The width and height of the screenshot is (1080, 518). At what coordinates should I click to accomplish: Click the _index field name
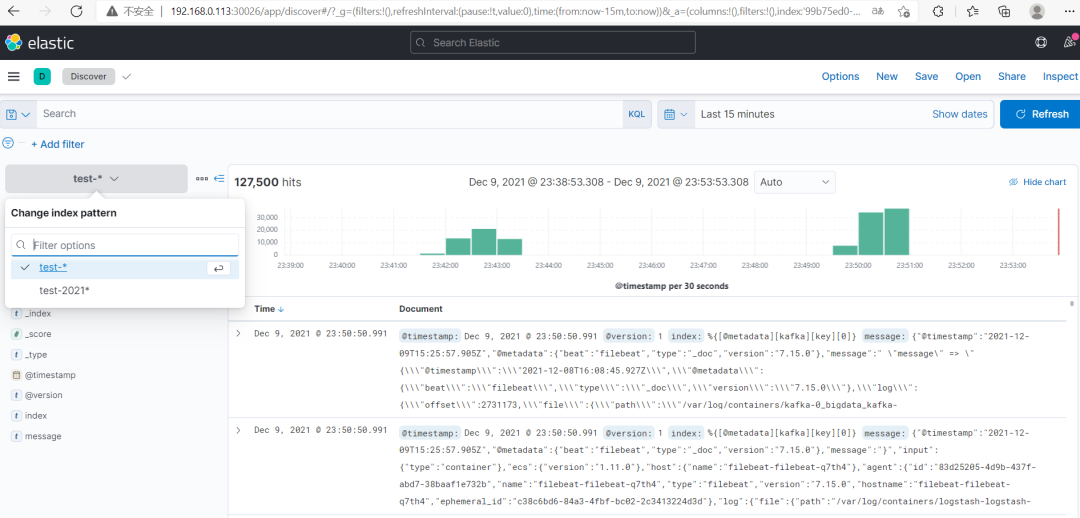click(x=38, y=314)
